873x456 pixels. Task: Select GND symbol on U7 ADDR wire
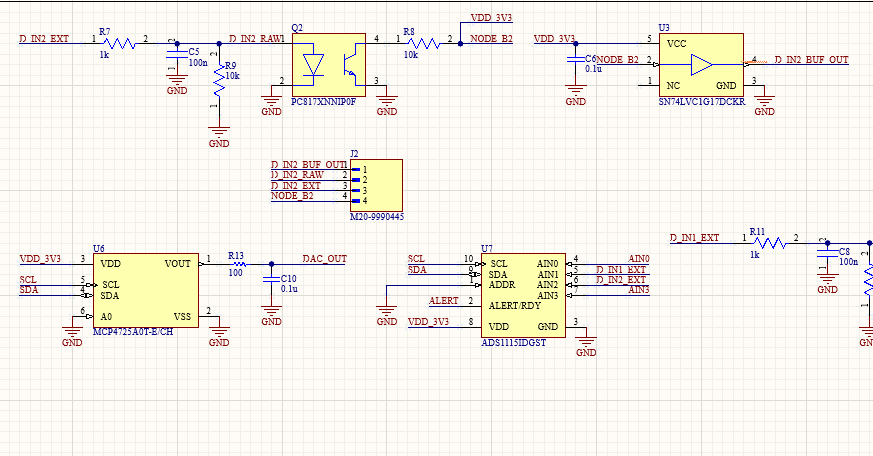pos(387,316)
